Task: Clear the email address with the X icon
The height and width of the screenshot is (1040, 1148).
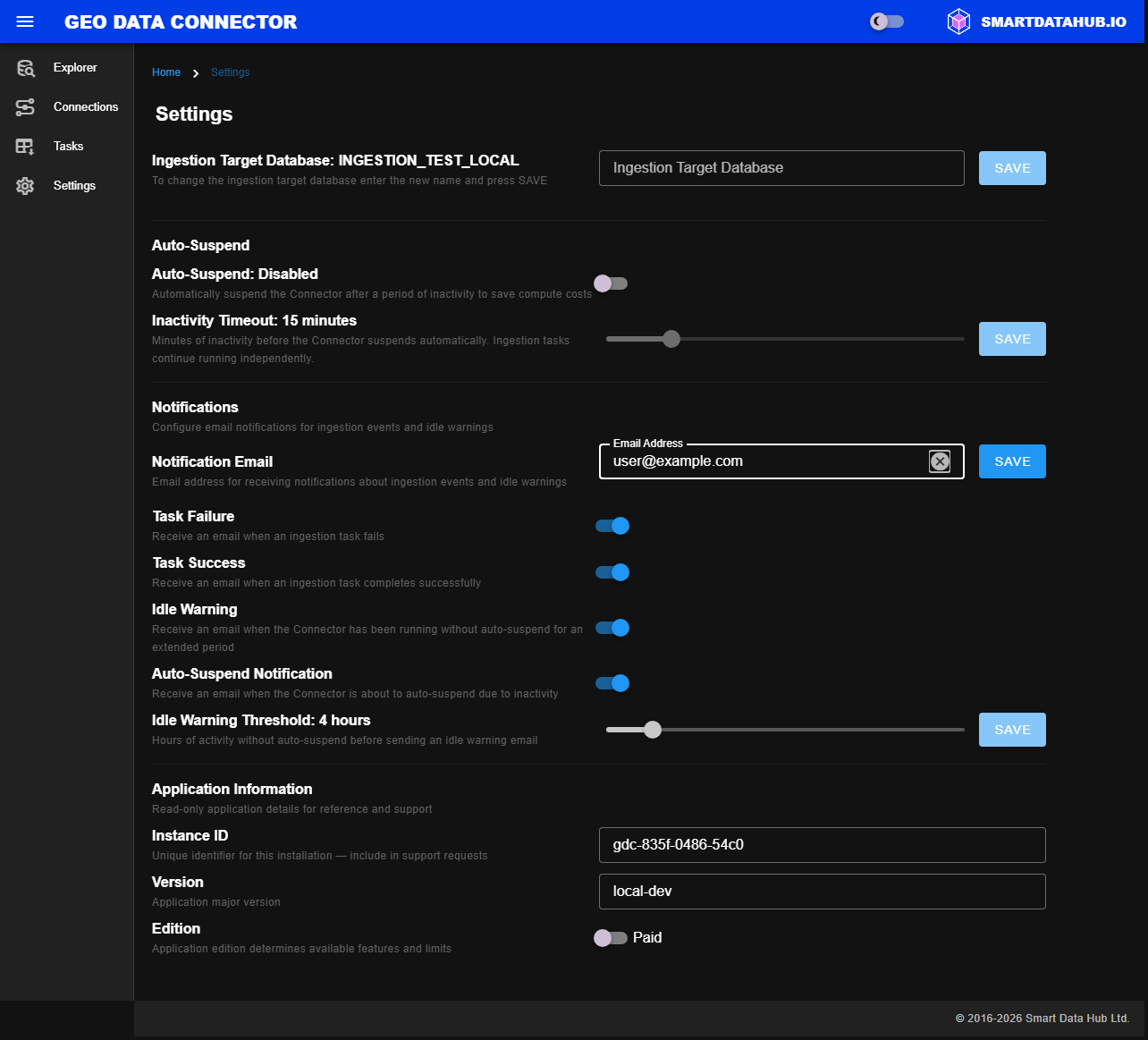Action: point(940,461)
